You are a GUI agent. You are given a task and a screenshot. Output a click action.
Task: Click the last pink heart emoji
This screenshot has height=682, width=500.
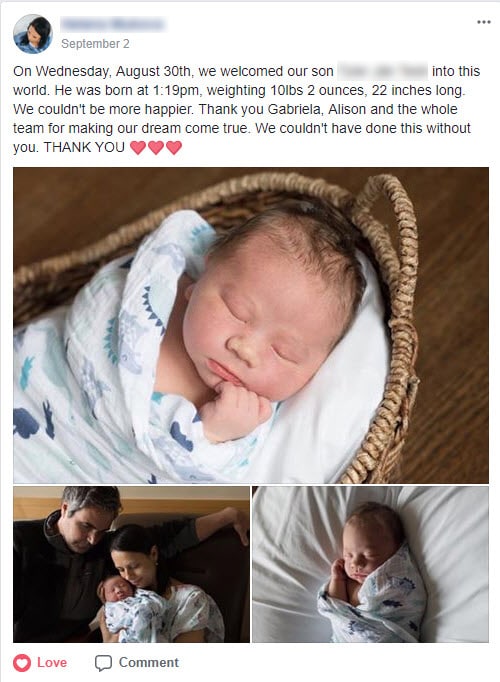click(x=173, y=148)
